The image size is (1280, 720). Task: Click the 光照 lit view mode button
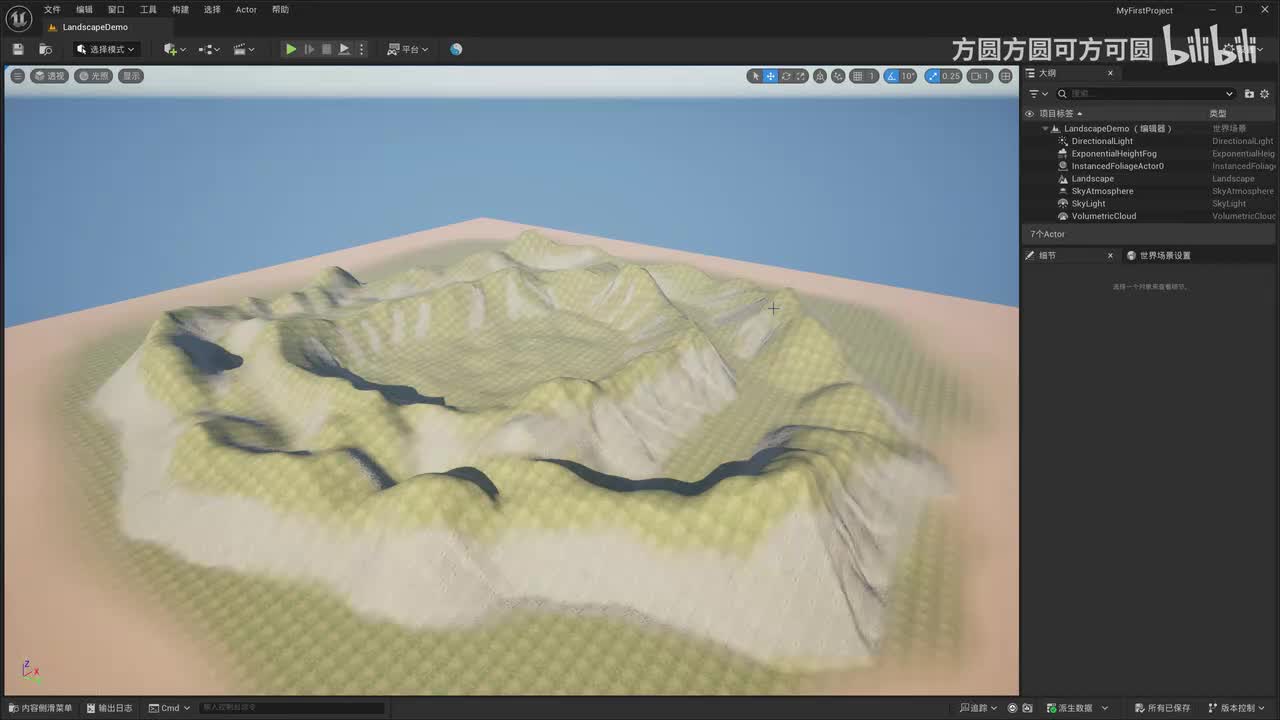click(x=93, y=76)
